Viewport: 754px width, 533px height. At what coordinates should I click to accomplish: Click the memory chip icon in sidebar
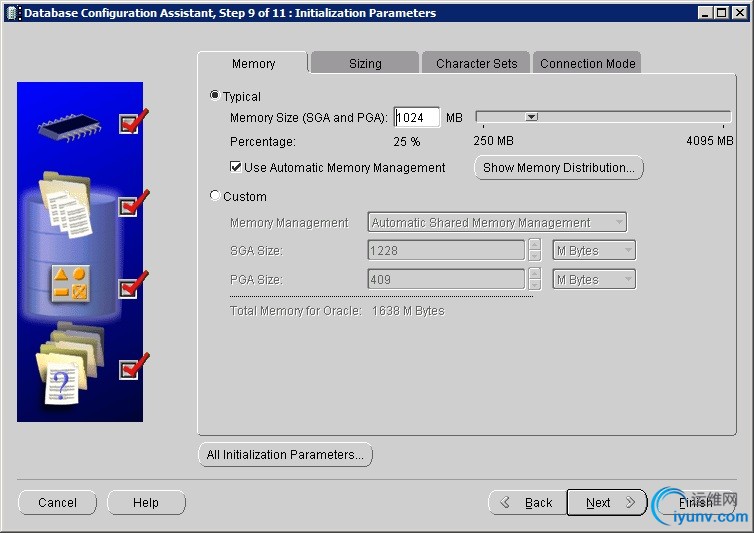[69, 127]
